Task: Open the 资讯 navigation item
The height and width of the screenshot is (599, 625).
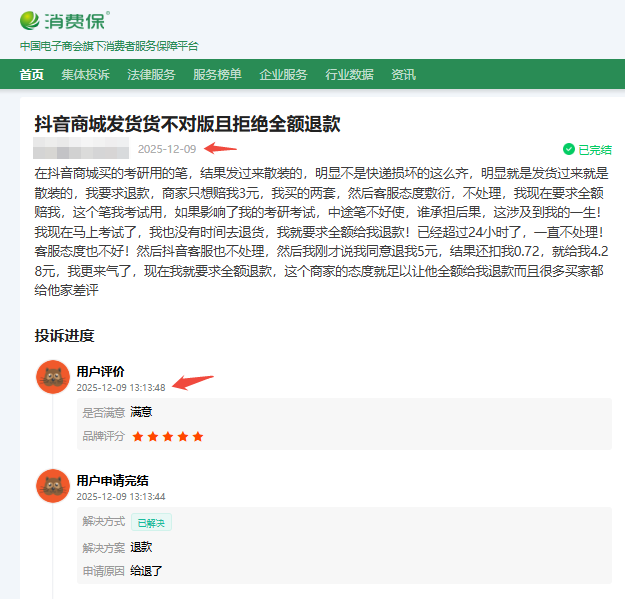Action: pyautogui.click(x=403, y=74)
